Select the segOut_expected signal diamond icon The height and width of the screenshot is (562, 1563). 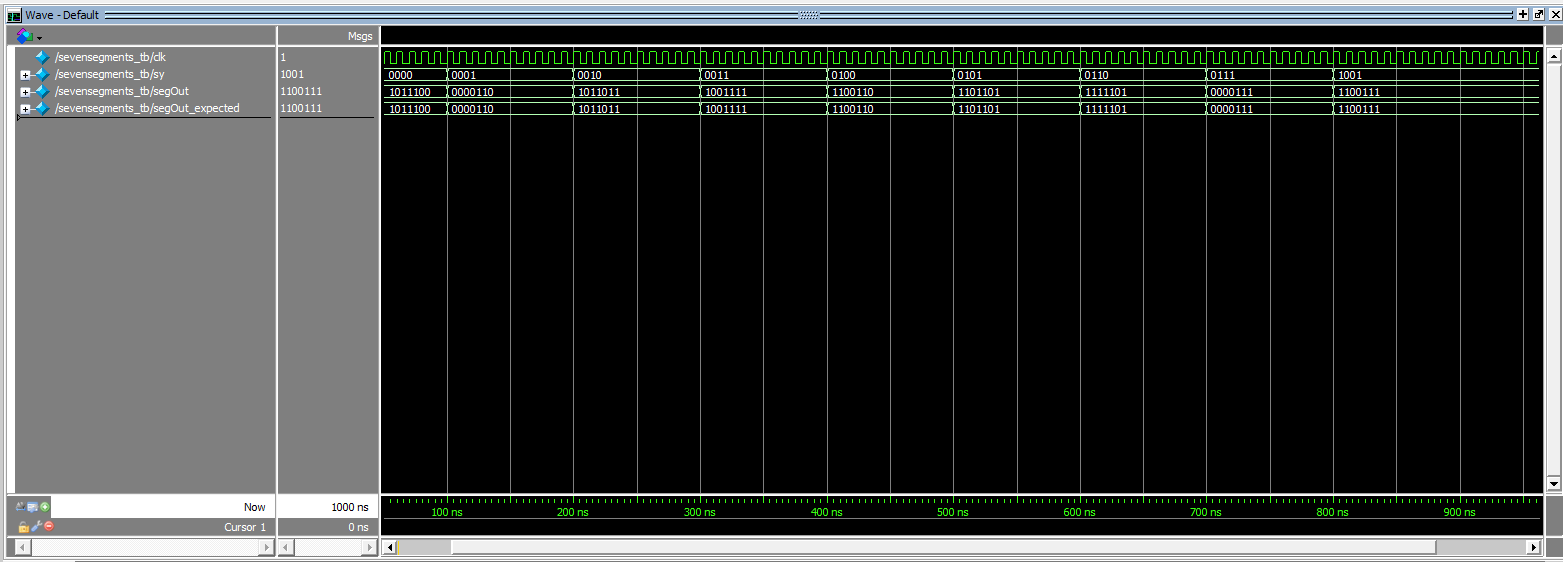(42, 108)
